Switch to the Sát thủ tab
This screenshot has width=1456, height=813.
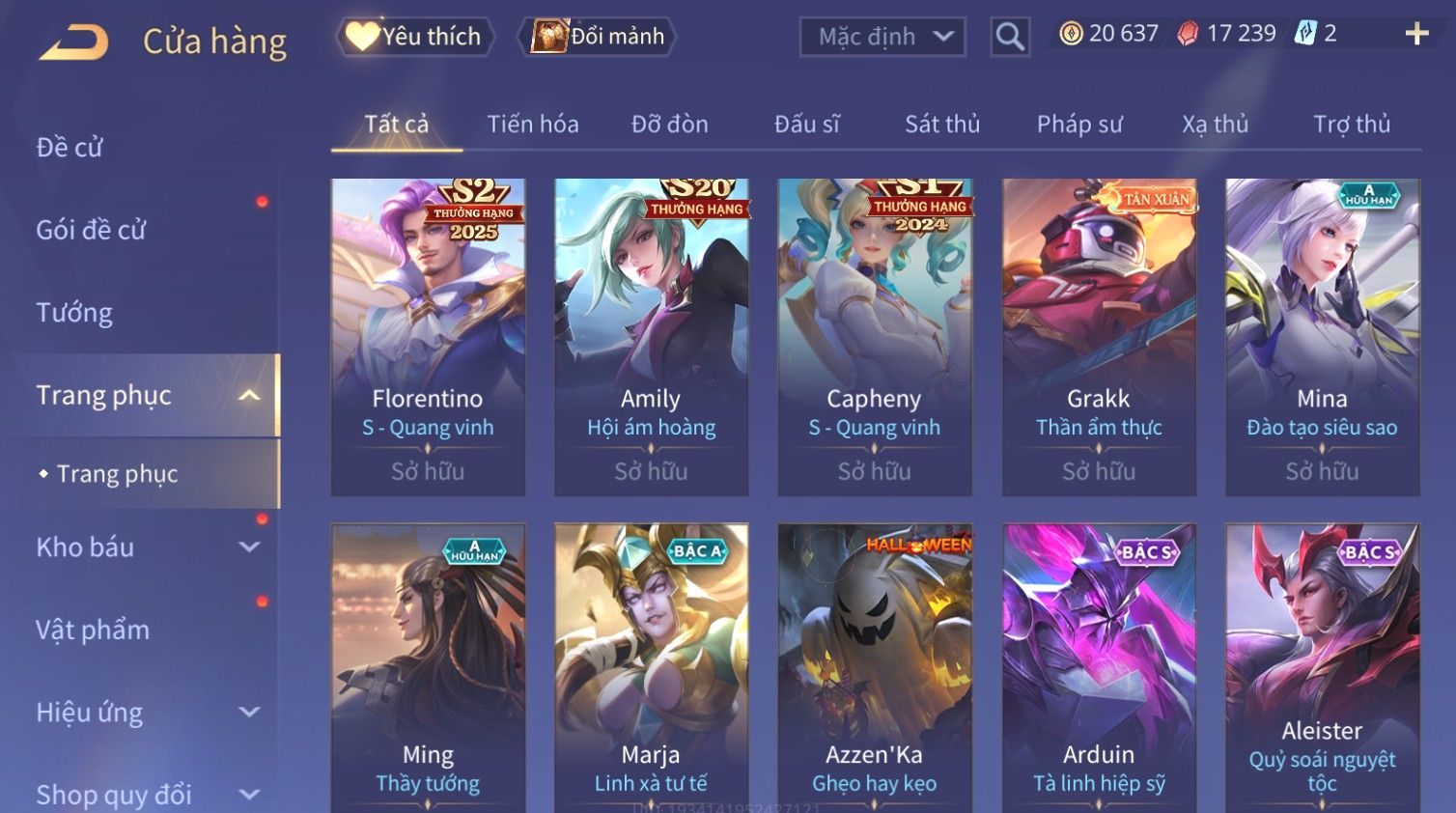coord(942,125)
